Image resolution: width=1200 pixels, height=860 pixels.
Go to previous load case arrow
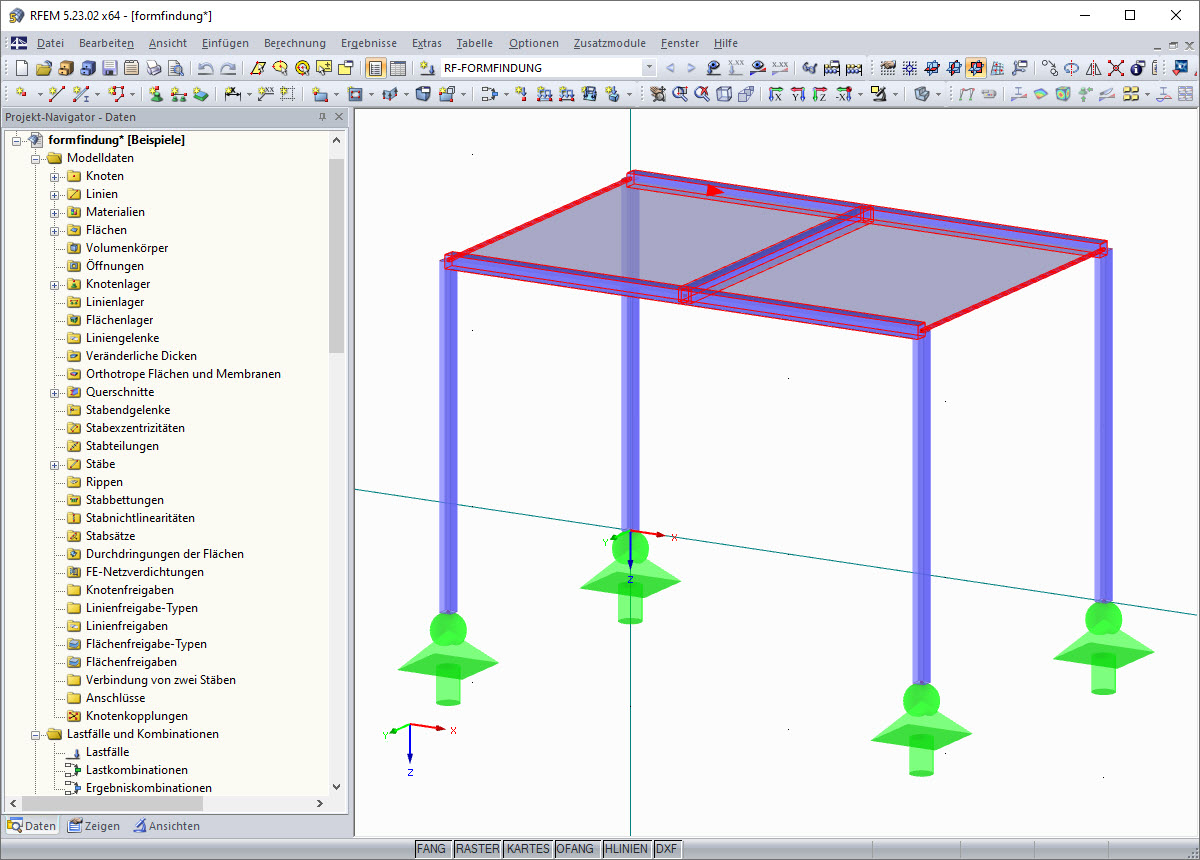[670, 68]
